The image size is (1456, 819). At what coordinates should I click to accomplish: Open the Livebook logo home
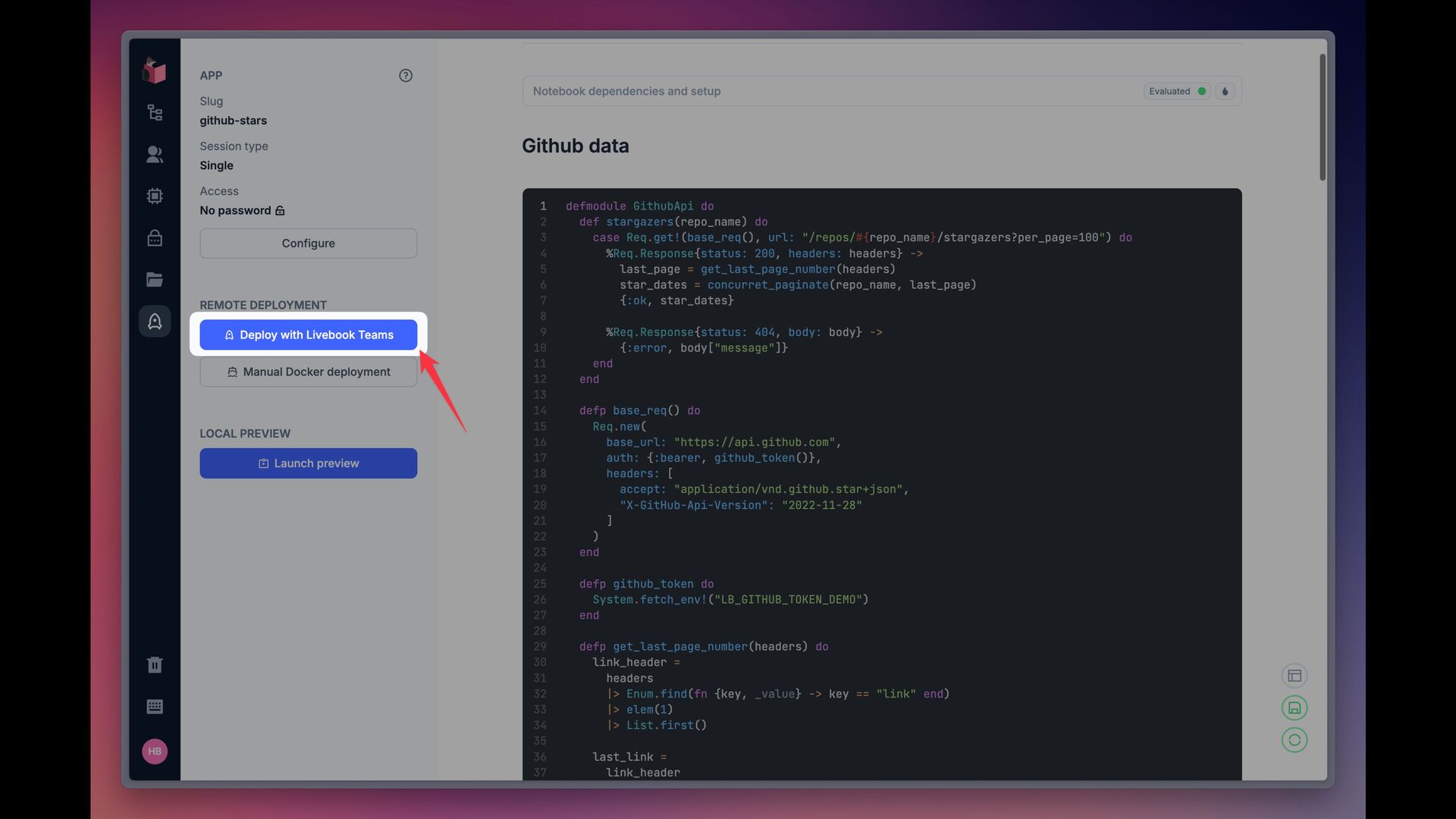154,71
